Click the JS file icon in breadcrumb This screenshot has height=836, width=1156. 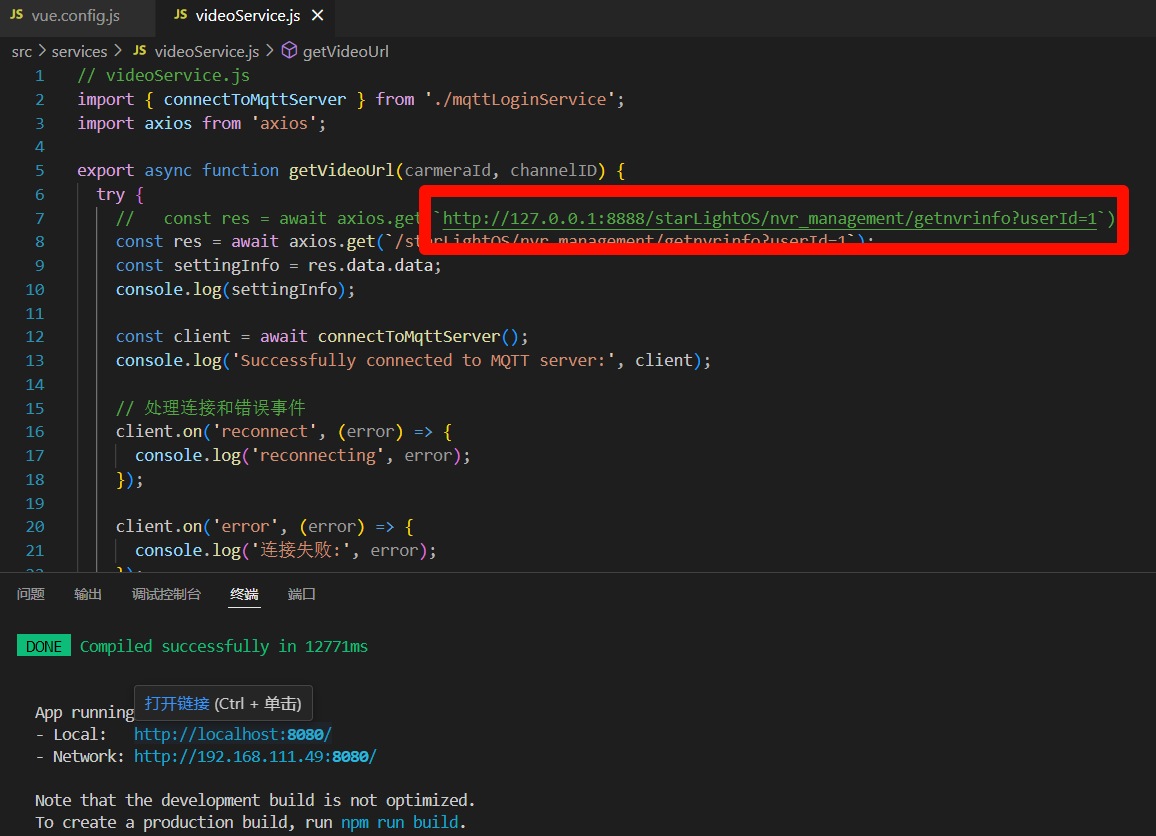pos(140,51)
